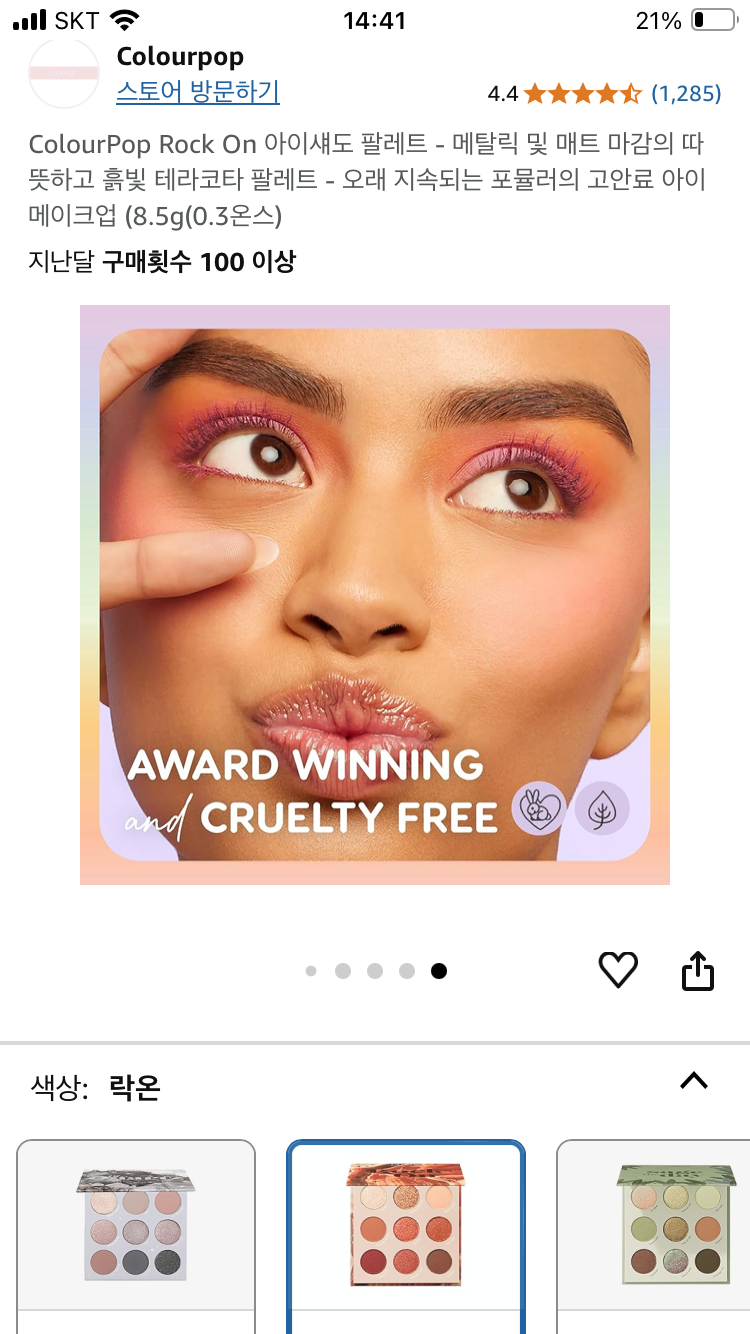750x1334 pixels.
Task: Tap the ColourPop Rock On product title
Action: [x=368, y=180]
